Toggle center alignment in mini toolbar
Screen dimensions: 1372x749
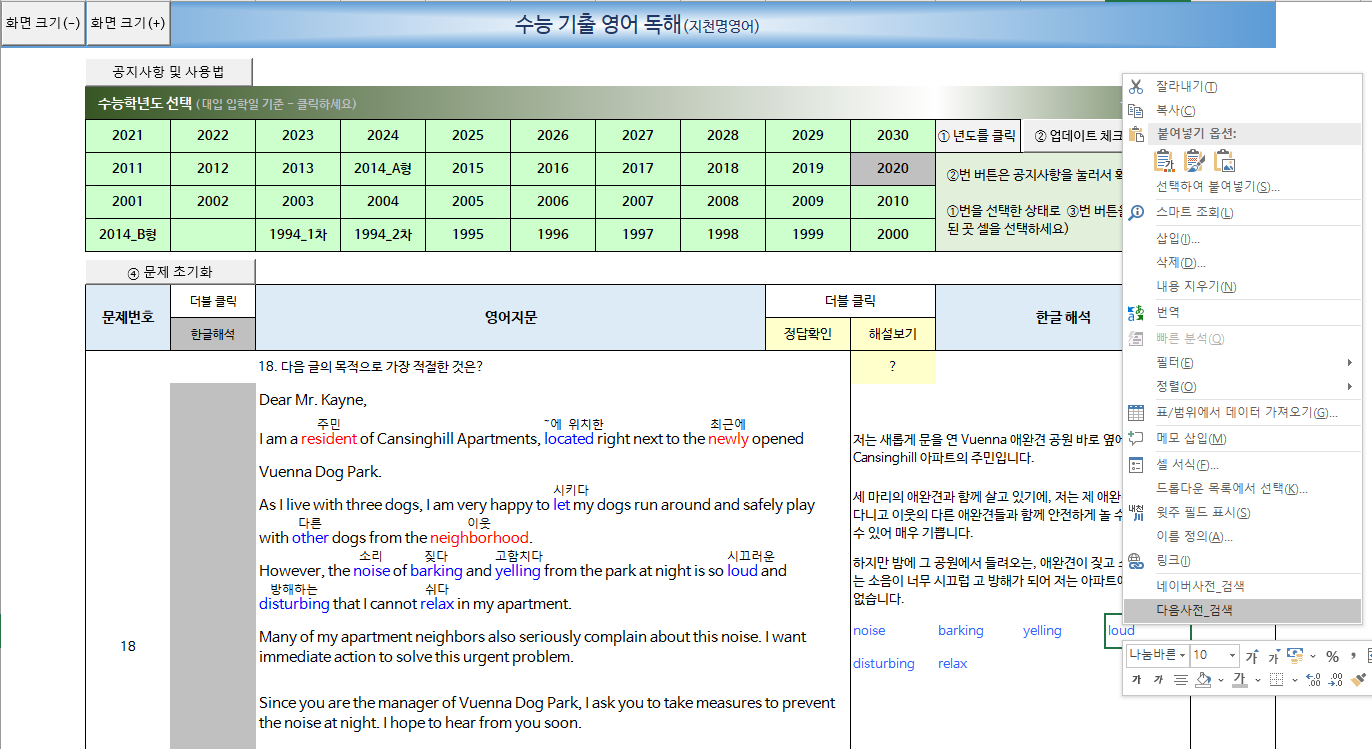[x=1180, y=680]
